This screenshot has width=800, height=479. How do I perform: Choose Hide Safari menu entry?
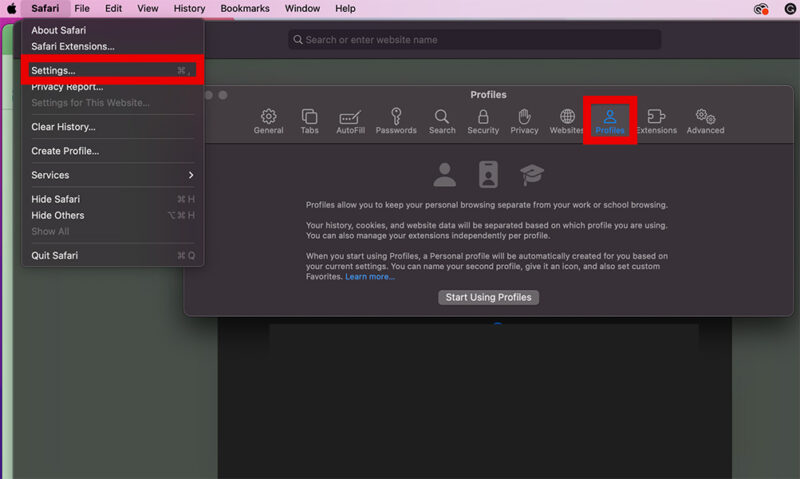(x=112, y=199)
